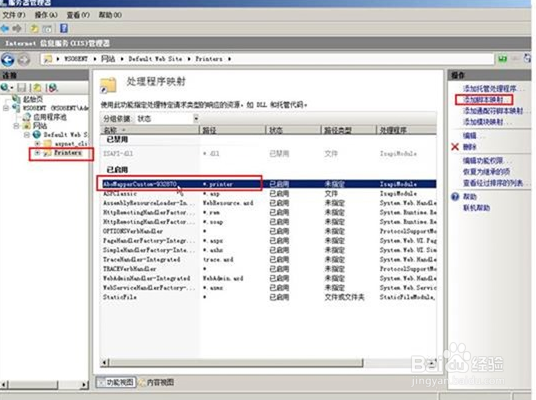This screenshot has width=536, height=400.
Task: Switch to the 内容视图 content view tab
Action: click(157, 382)
